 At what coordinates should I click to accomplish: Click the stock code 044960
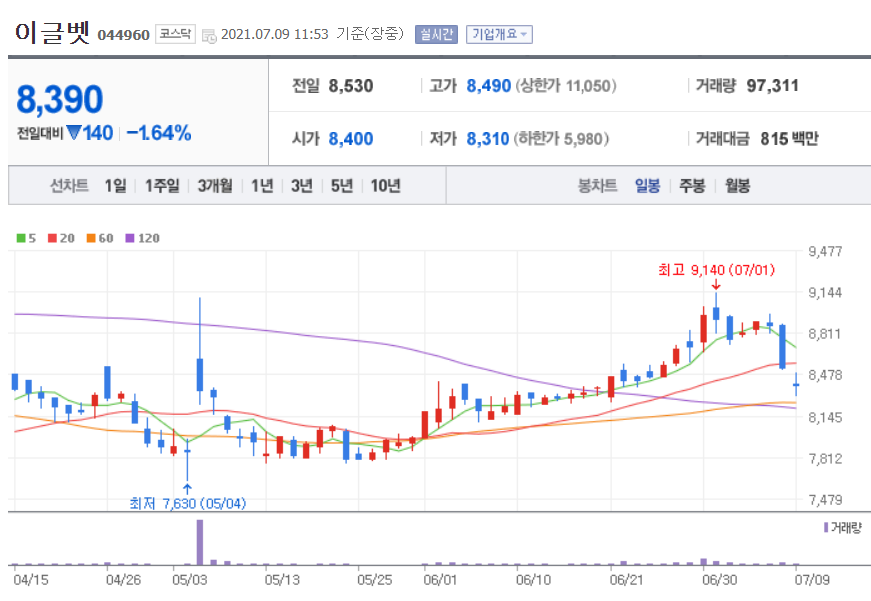123,35
